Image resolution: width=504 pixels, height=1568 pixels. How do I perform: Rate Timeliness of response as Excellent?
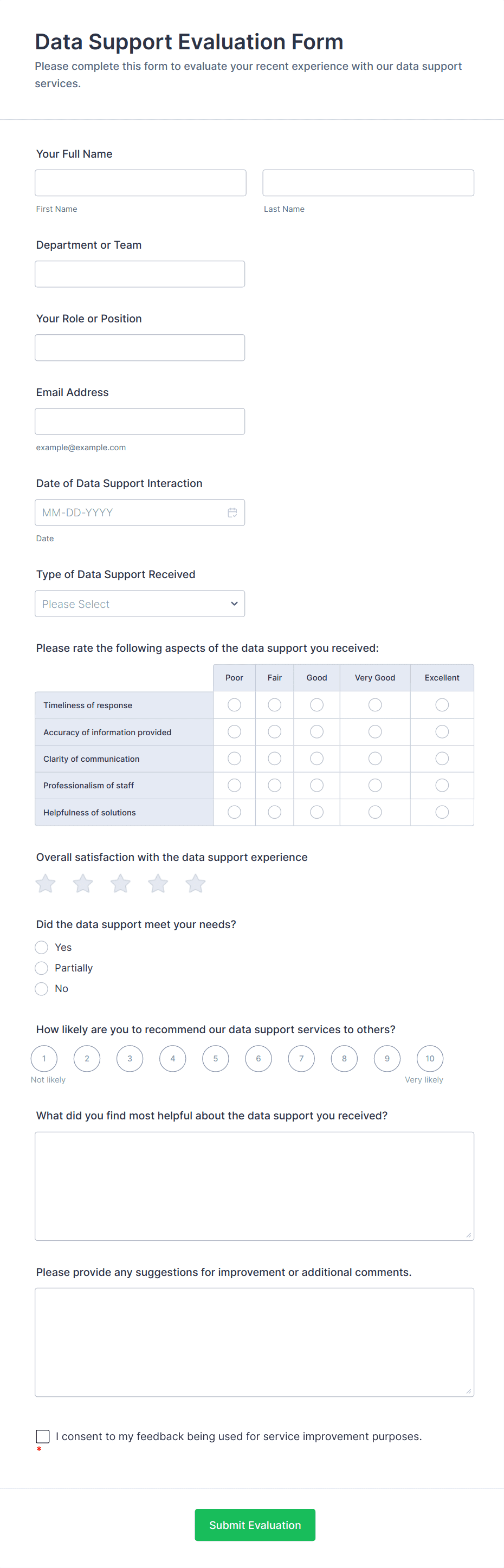pyautogui.click(x=442, y=704)
